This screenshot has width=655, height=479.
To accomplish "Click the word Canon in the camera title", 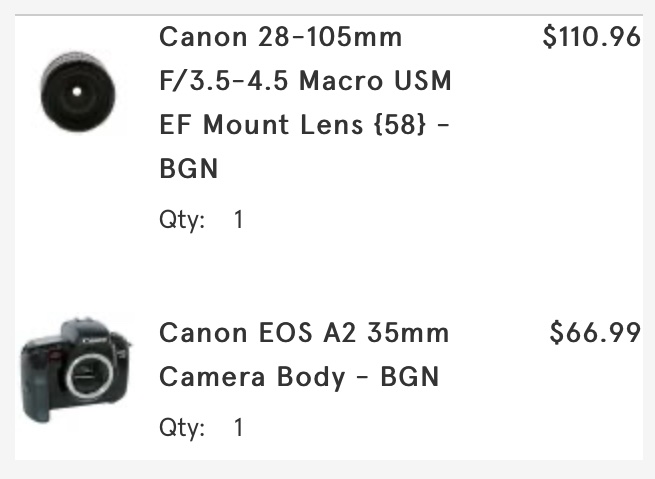I will (x=202, y=333).
